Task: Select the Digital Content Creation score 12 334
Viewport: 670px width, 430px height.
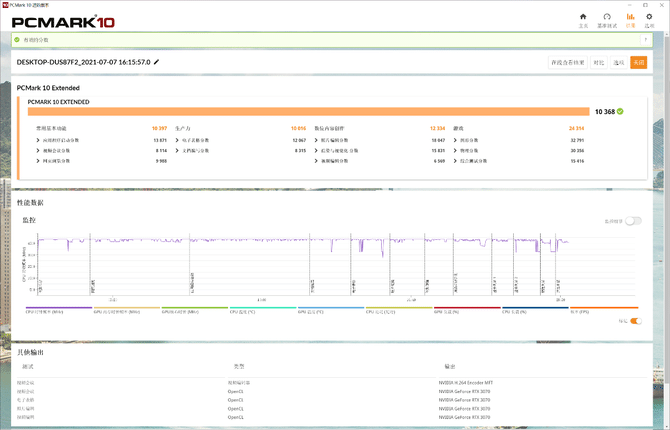Action: point(438,128)
